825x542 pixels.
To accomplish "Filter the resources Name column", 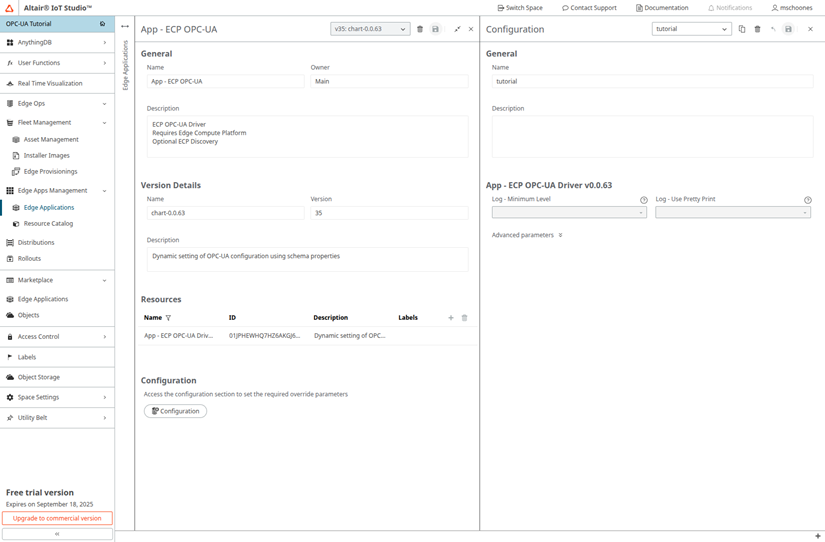I will (x=168, y=318).
